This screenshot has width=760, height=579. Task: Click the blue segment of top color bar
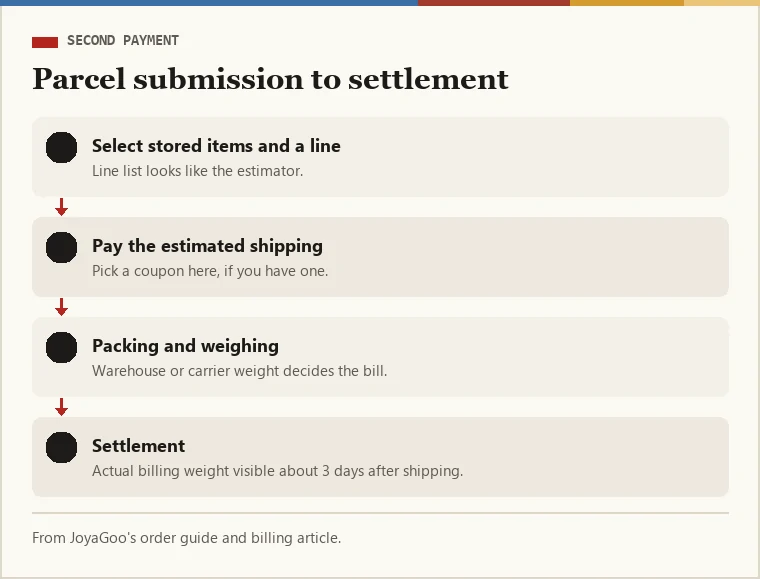coord(209,3)
